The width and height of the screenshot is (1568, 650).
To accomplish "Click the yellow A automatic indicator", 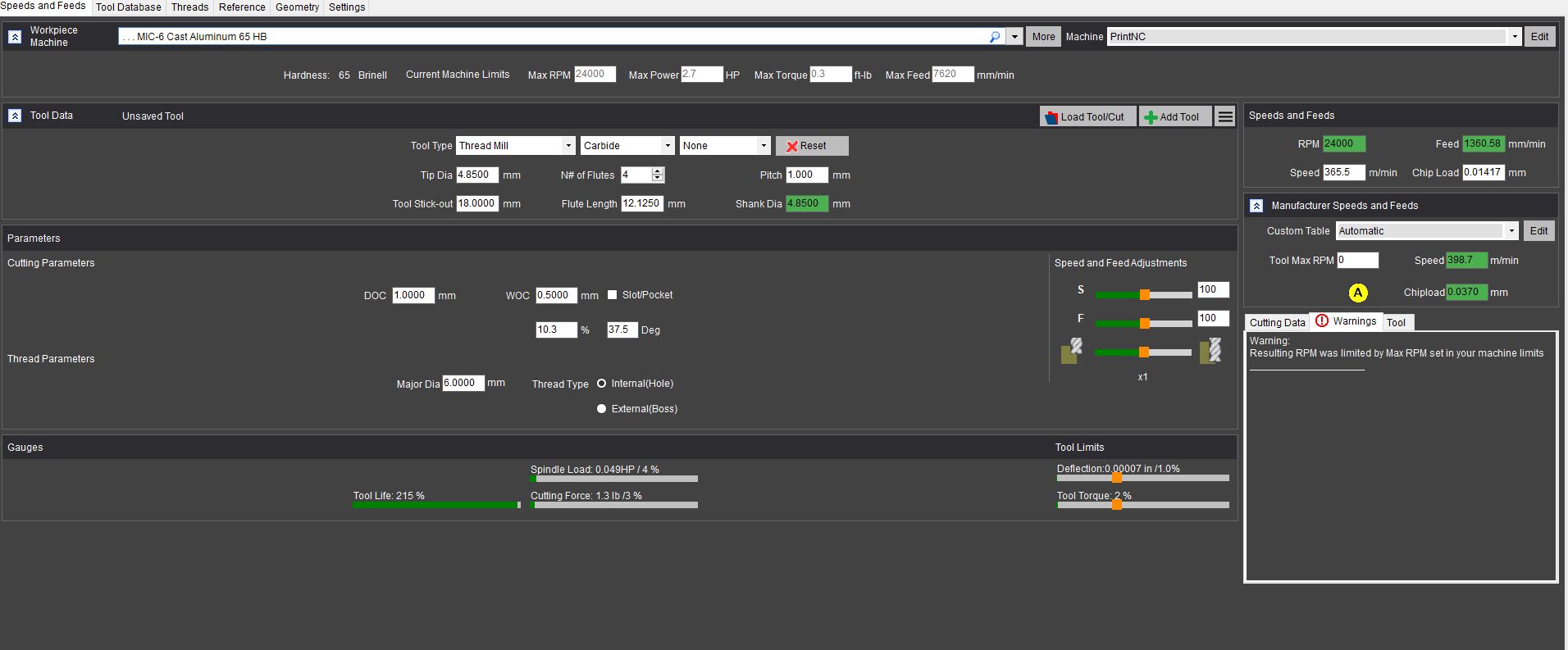I will pyautogui.click(x=1357, y=293).
